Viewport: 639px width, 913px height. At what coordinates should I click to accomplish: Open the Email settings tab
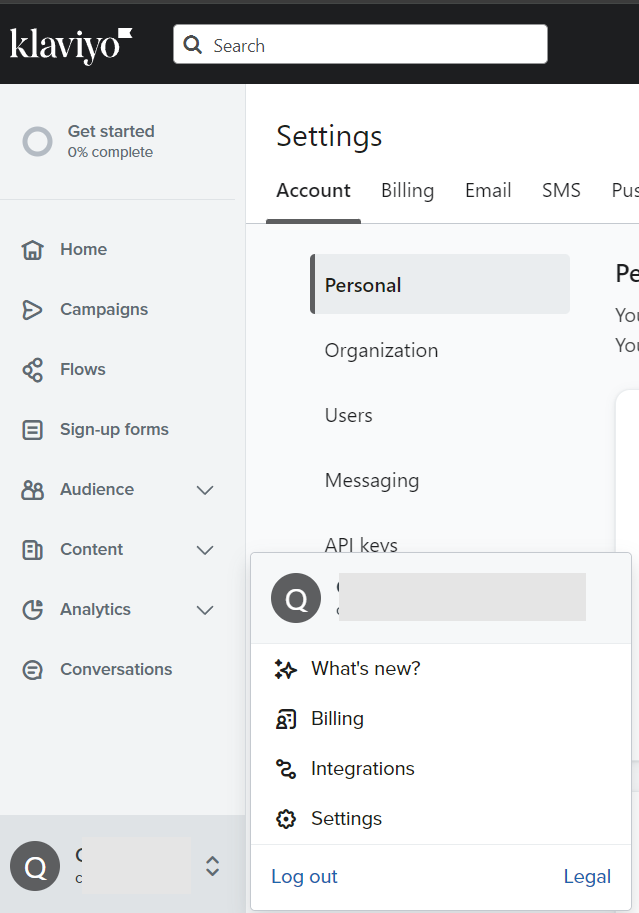pos(488,190)
